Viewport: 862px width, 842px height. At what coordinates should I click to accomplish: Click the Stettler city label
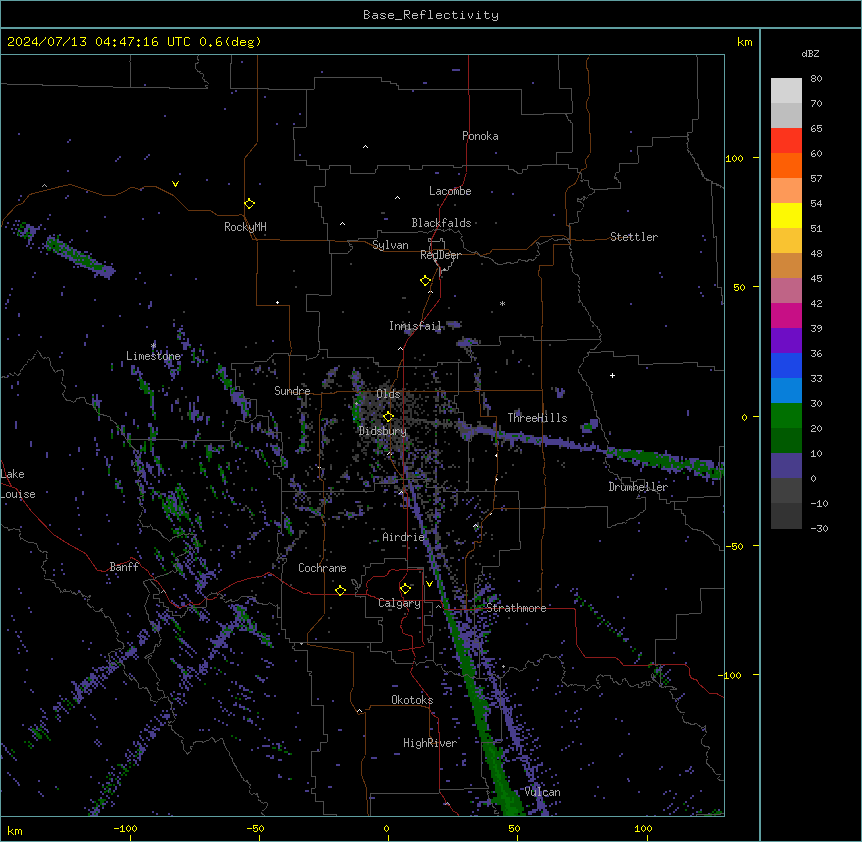coord(634,237)
